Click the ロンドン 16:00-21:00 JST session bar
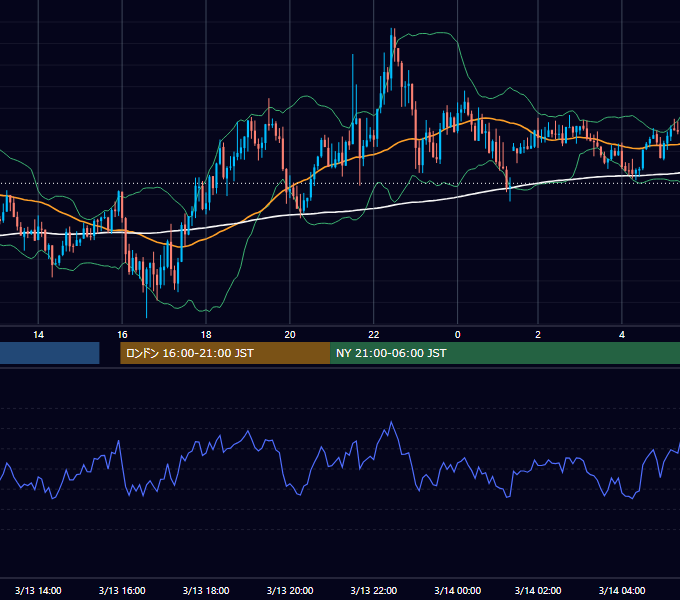 click(x=225, y=353)
